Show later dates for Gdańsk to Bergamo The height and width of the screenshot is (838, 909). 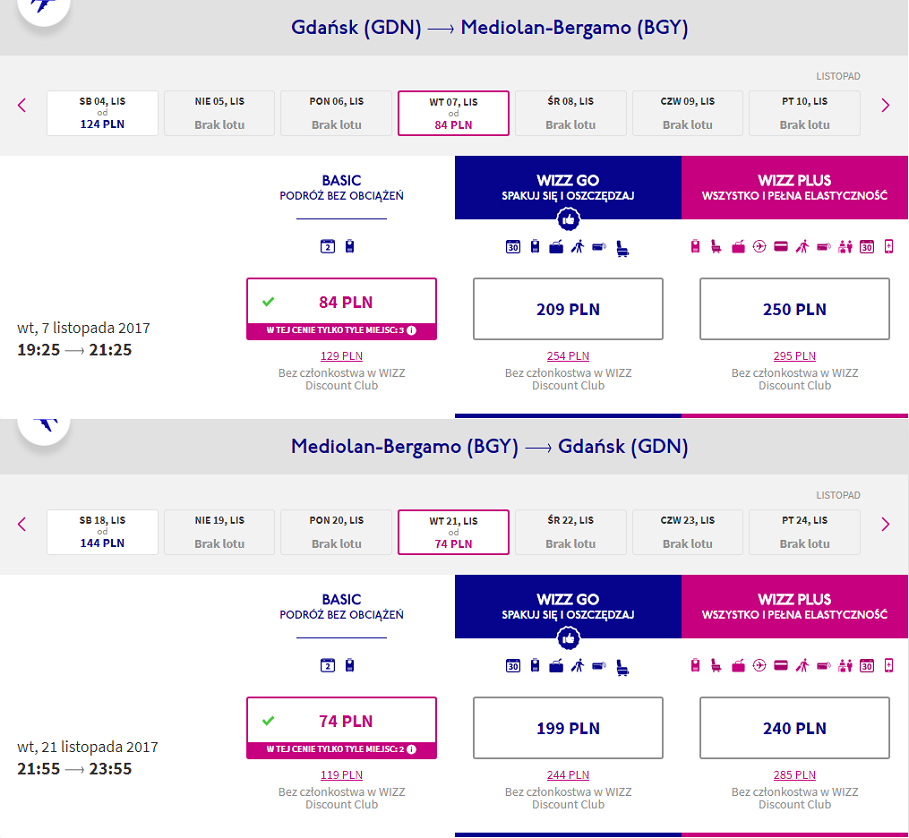tap(885, 105)
